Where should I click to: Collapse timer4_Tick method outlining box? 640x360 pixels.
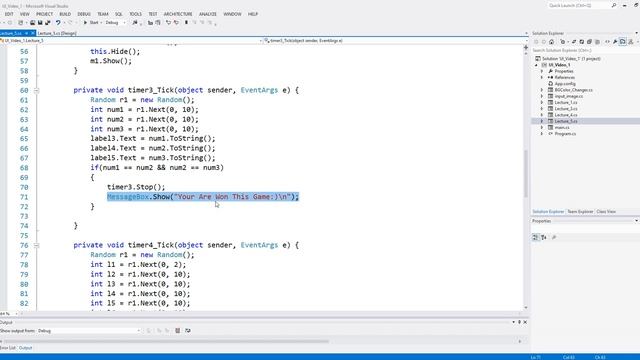[36, 245]
